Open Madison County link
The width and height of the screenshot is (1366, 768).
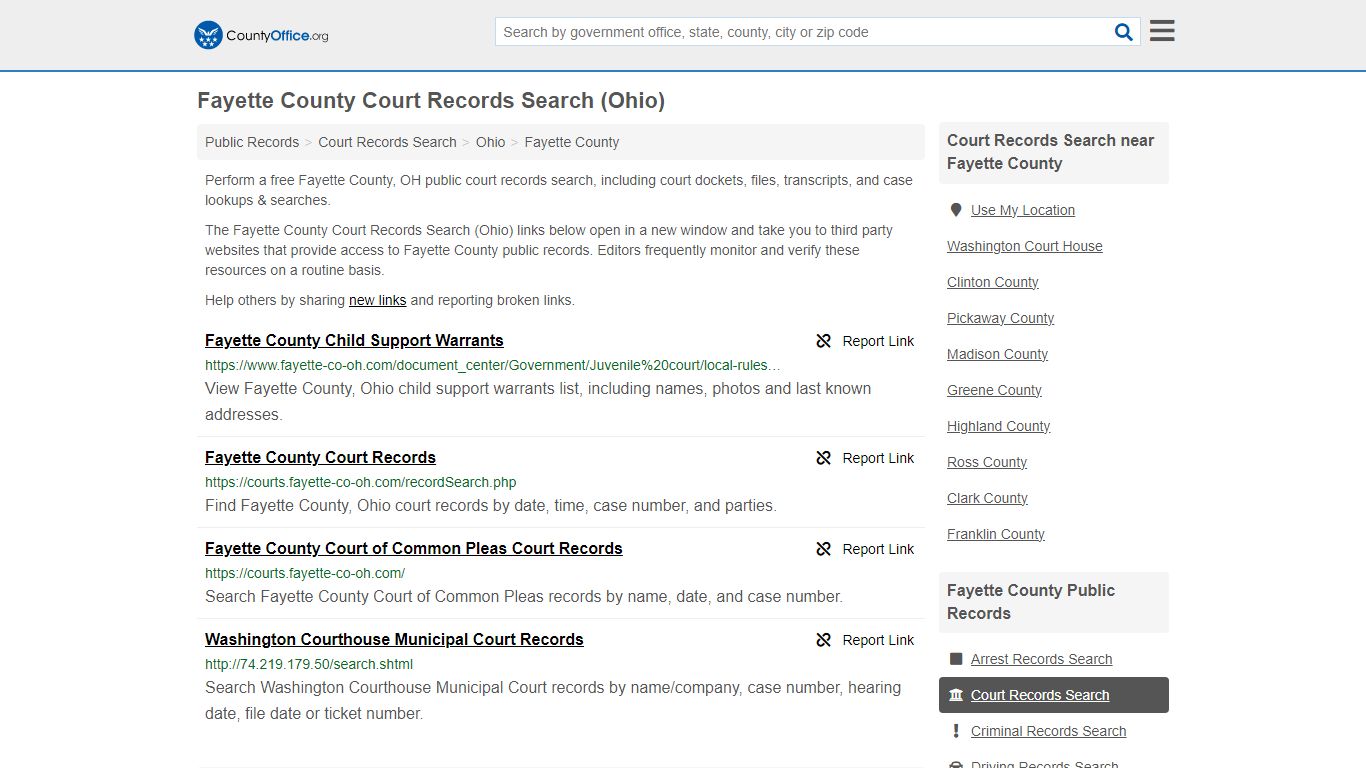997,354
